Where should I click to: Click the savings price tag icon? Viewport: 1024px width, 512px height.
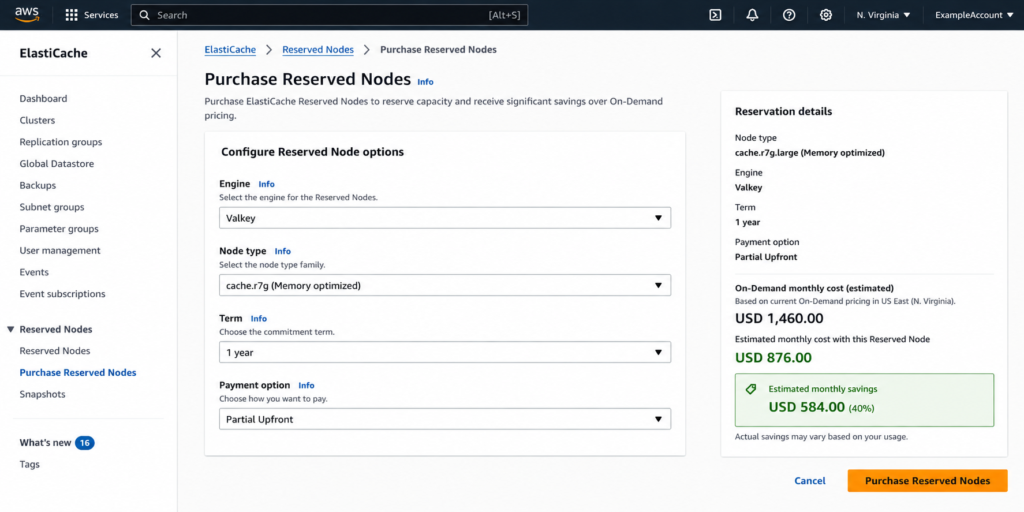point(751,389)
